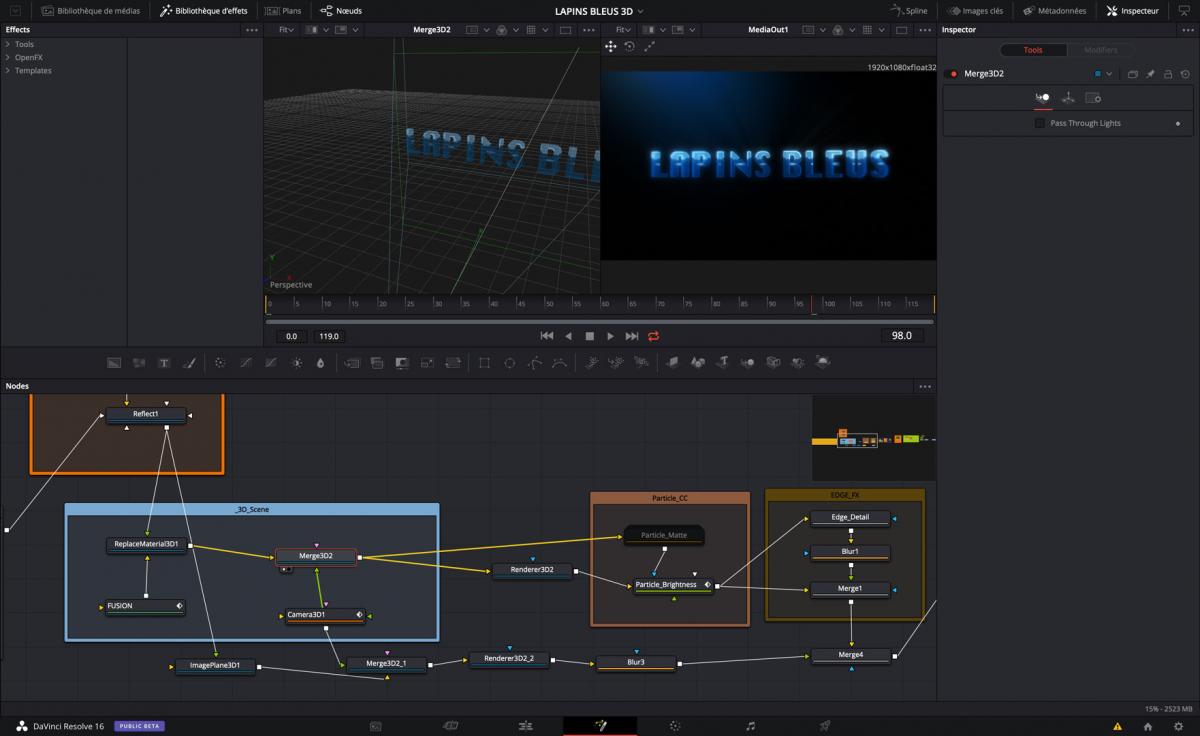Image resolution: width=1200 pixels, height=736 pixels.
Task: Play the composition in reverse
Action: pyautogui.click(x=568, y=336)
